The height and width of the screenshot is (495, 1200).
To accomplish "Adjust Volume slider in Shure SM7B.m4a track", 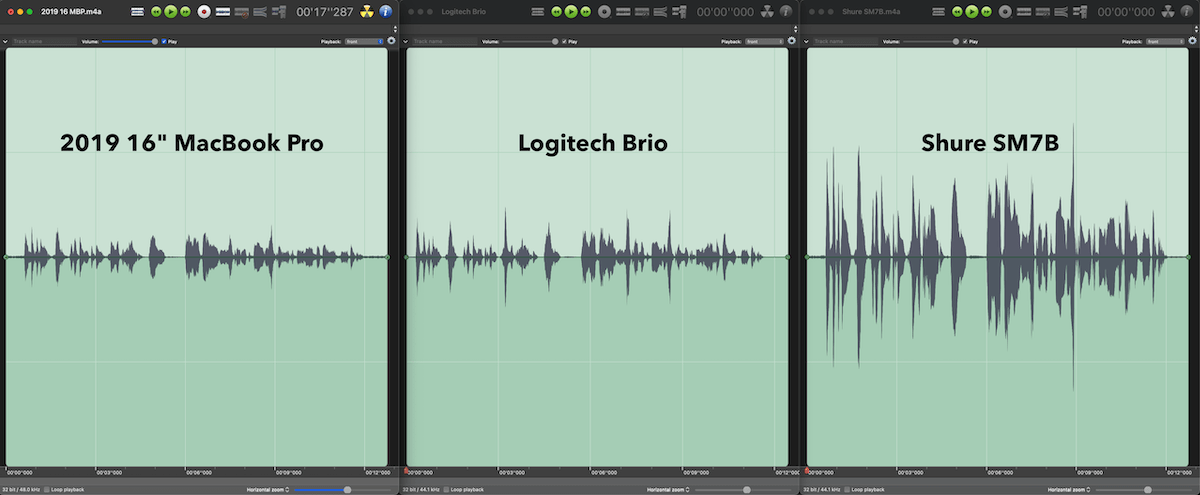I will tap(931, 42).
